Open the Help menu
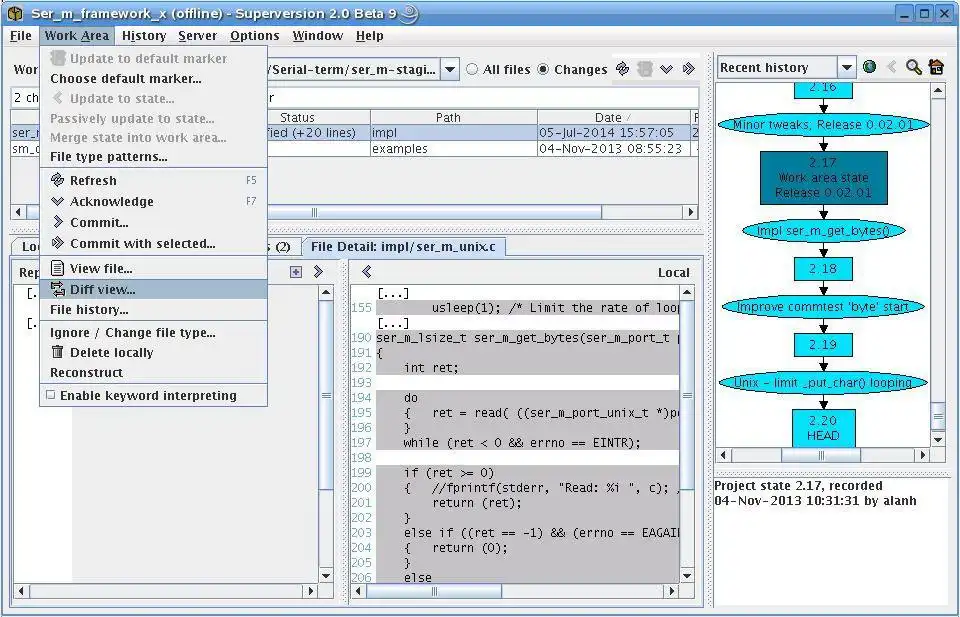Viewport: 960px width, 617px height. pyautogui.click(x=370, y=36)
